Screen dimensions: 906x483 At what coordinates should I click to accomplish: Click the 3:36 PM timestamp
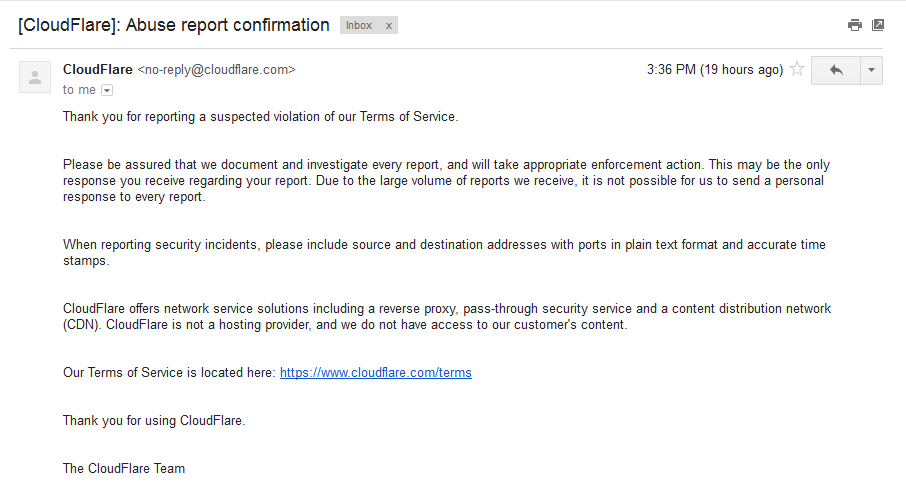(714, 70)
